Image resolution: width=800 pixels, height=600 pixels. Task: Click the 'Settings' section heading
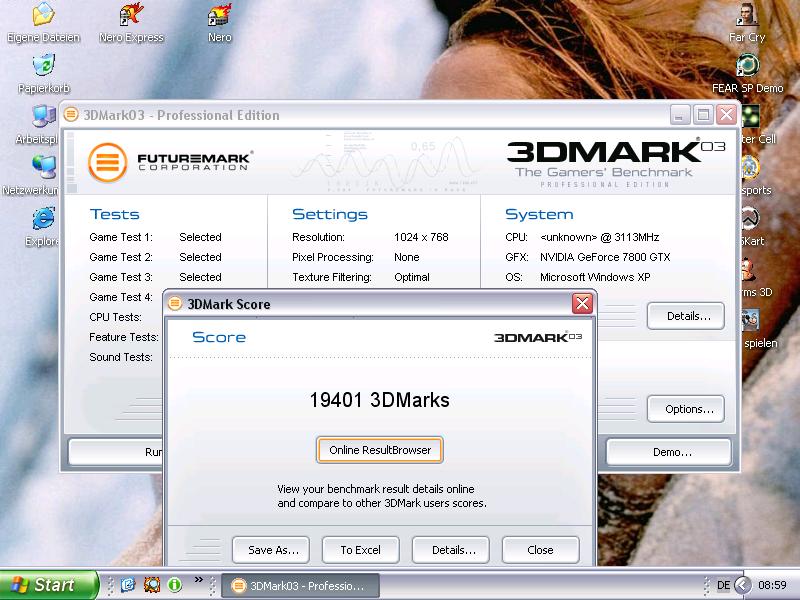click(x=330, y=214)
